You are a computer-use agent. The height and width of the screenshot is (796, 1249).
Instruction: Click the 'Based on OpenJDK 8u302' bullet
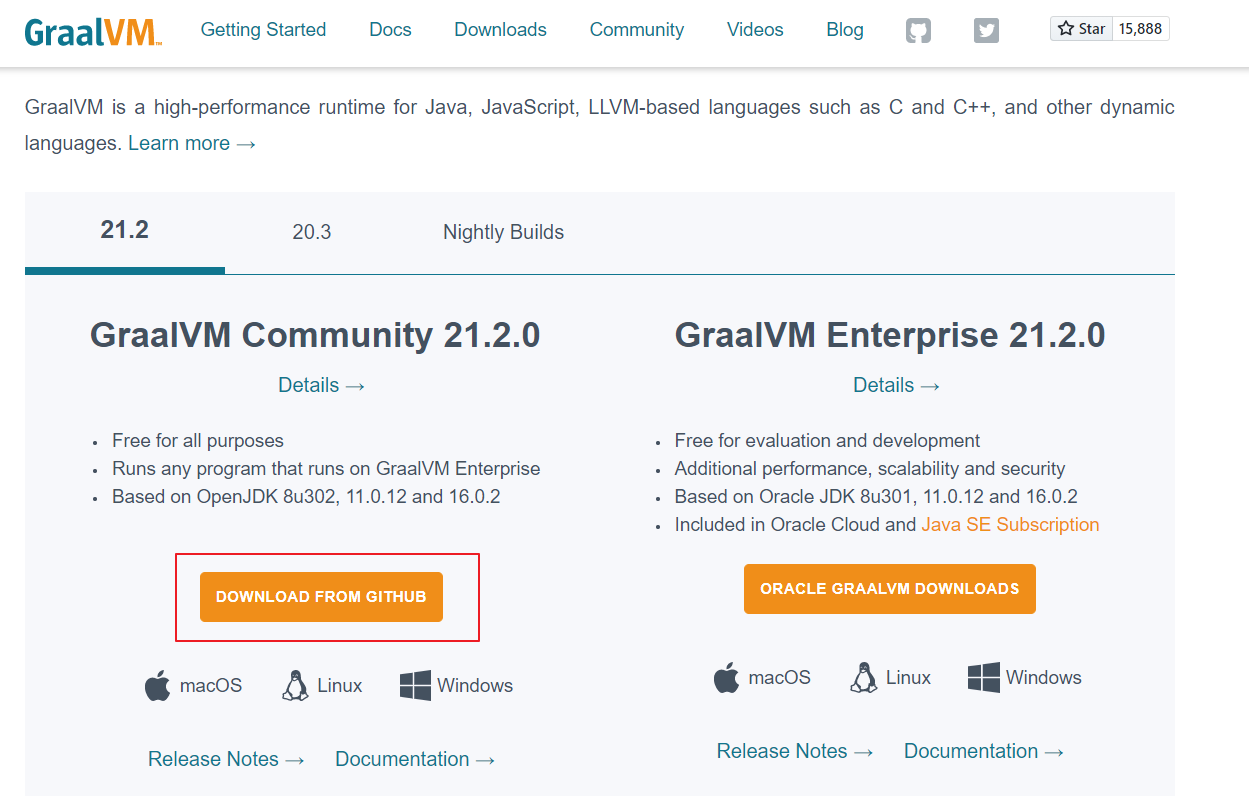306,497
